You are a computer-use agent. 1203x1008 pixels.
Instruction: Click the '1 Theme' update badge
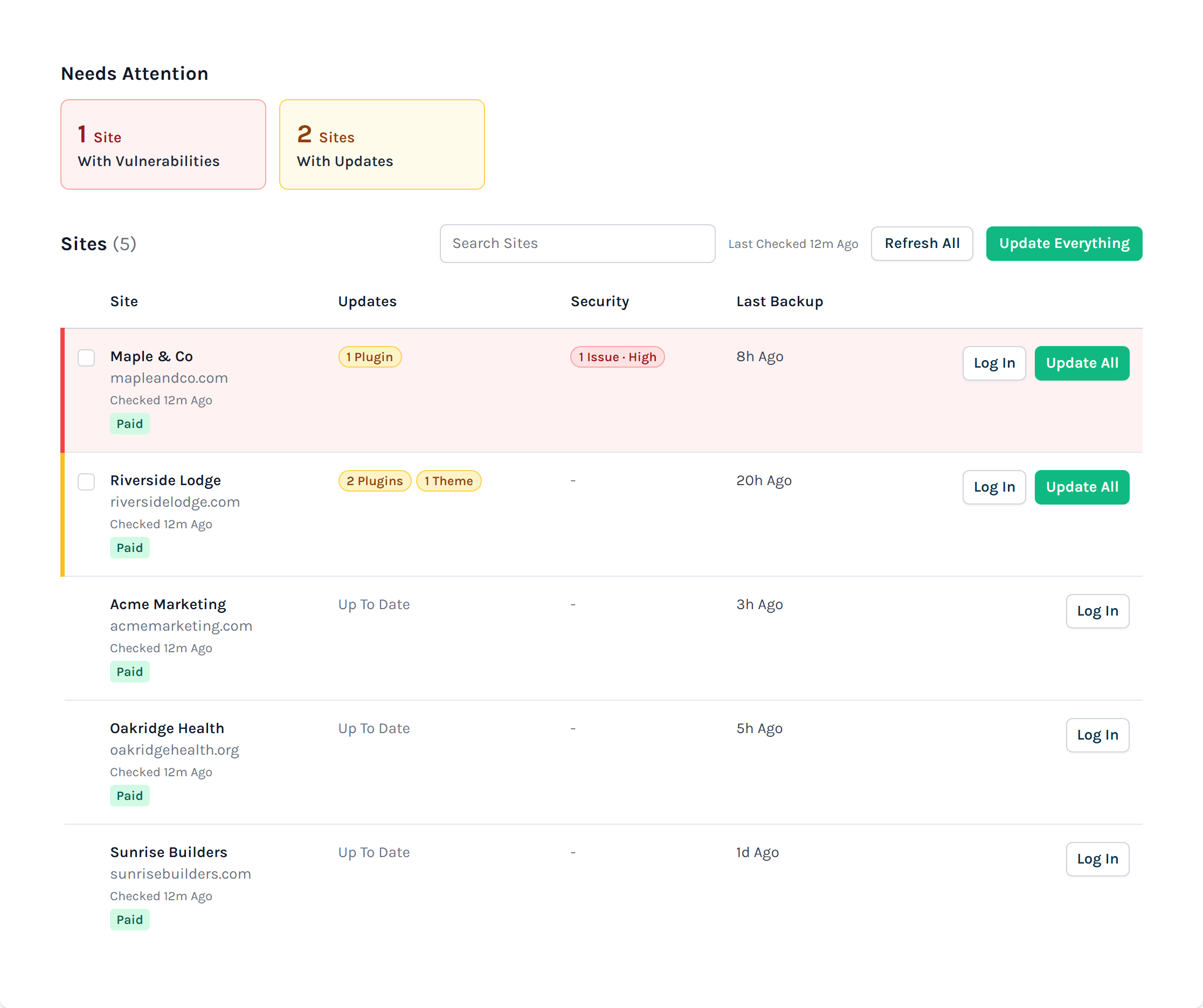pyautogui.click(x=448, y=481)
